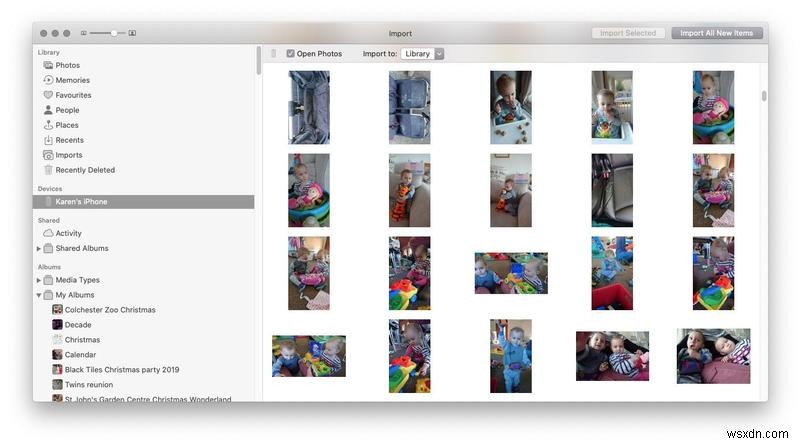
Task: Select the baby holding orange tiger toy photo
Action: click(410, 190)
